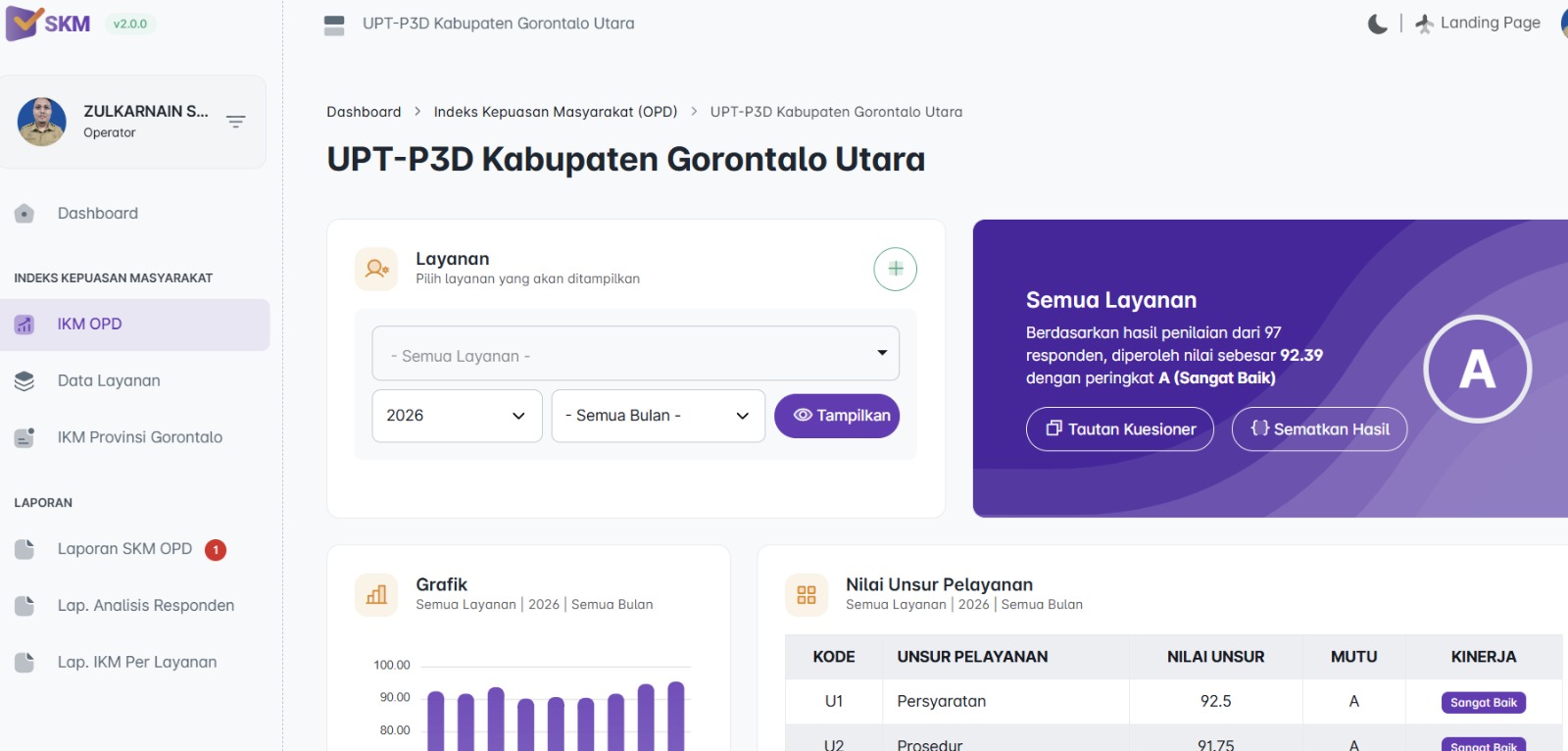
Task: Click the 90.00 axis label on the chart
Action: coord(395,697)
